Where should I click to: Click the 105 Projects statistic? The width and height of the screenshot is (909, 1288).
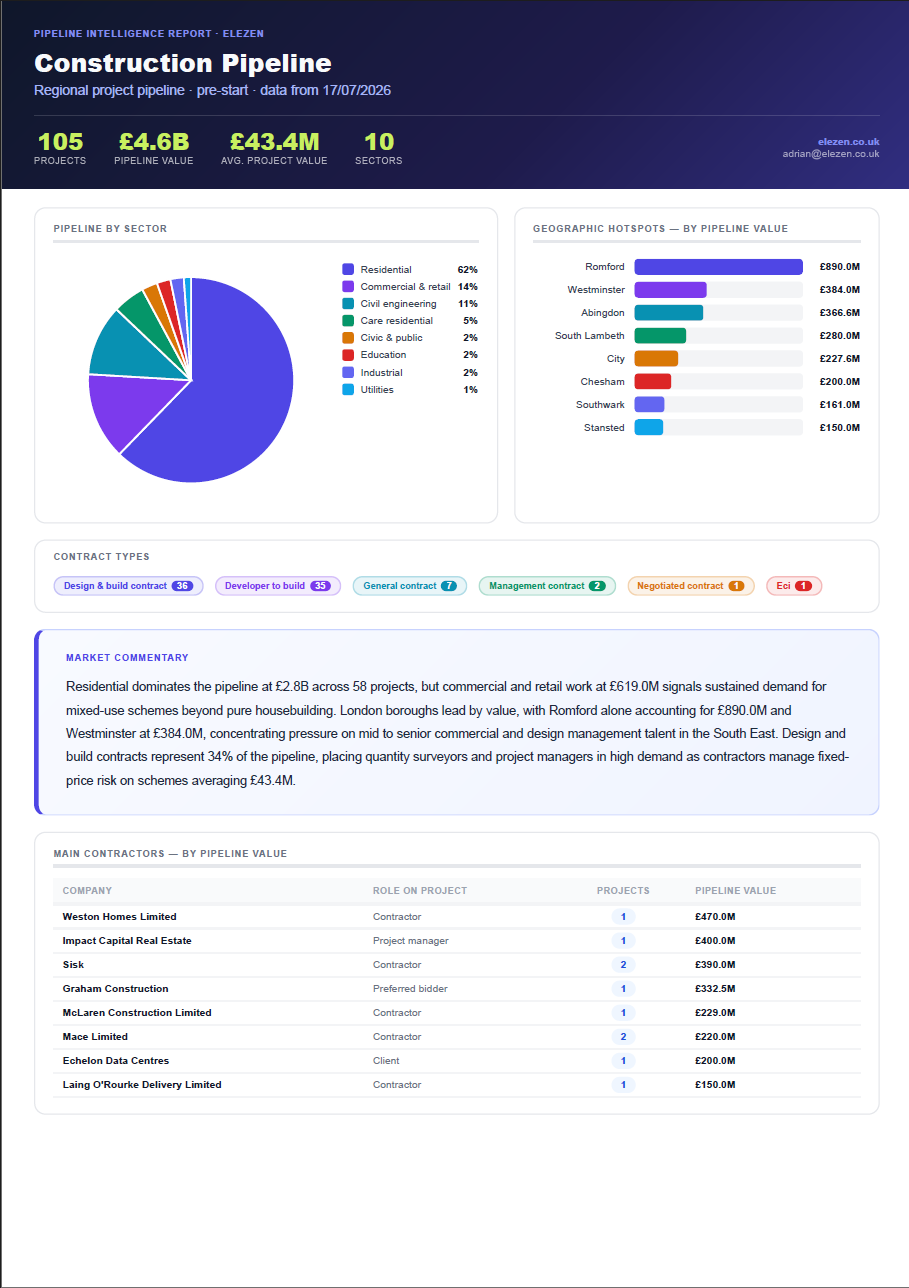[60, 148]
